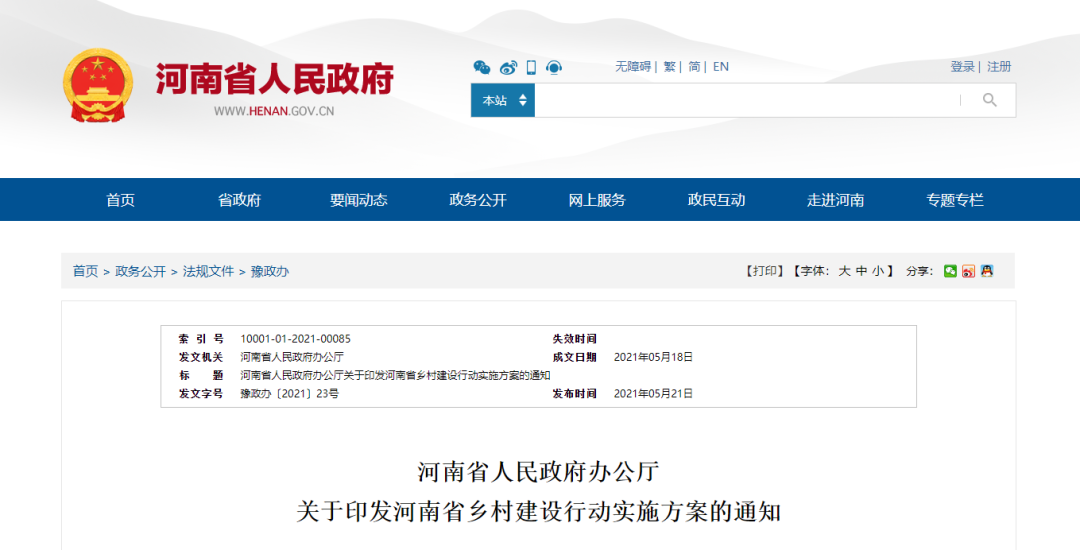1080x550 pixels.
Task: Set font size to 大
Action: pos(844,271)
